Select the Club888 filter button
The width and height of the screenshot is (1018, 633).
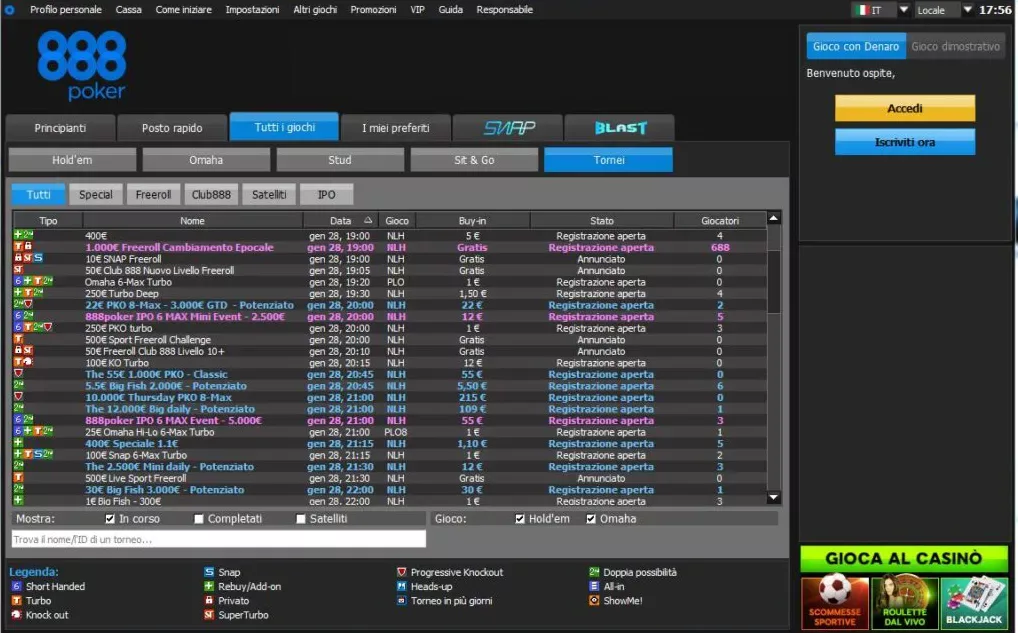pos(211,194)
